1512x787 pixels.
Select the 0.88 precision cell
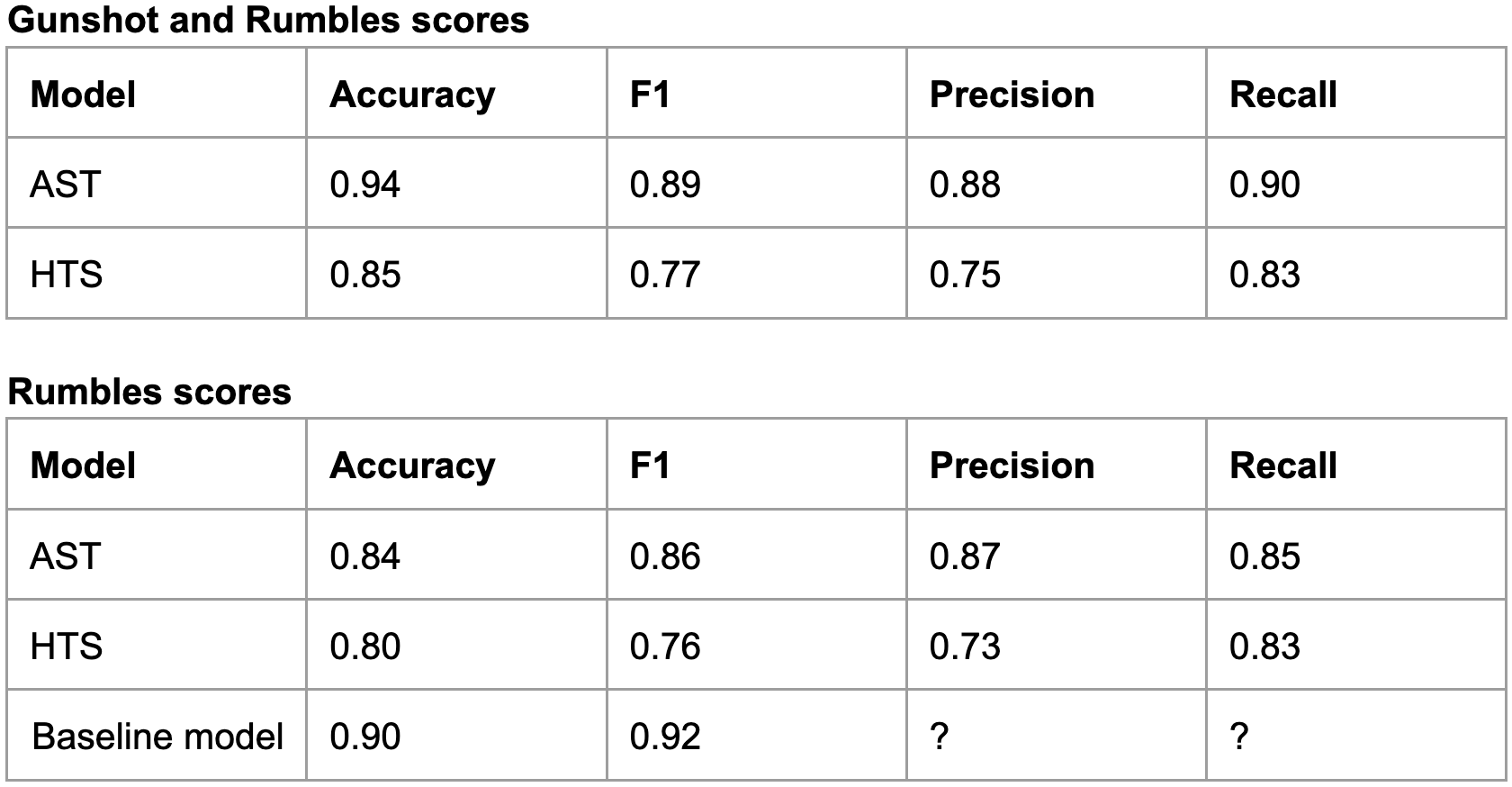pyautogui.click(x=965, y=185)
